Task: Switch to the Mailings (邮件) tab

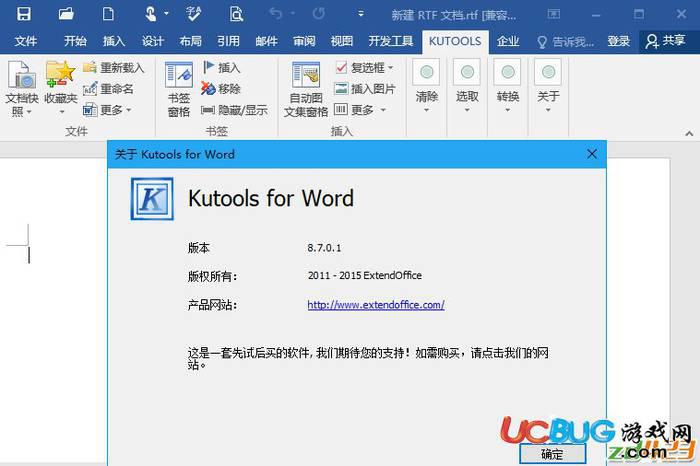Action: pyautogui.click(x=267, y=42)
